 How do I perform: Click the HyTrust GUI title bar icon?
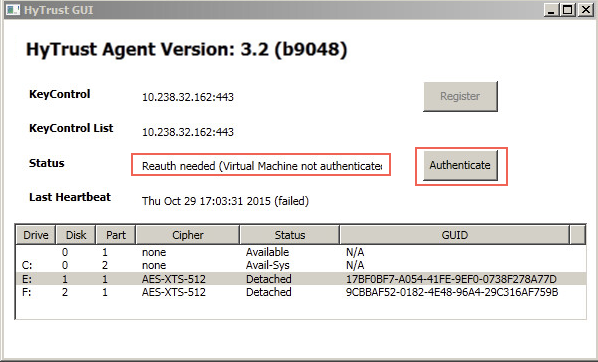click(13, 10)
